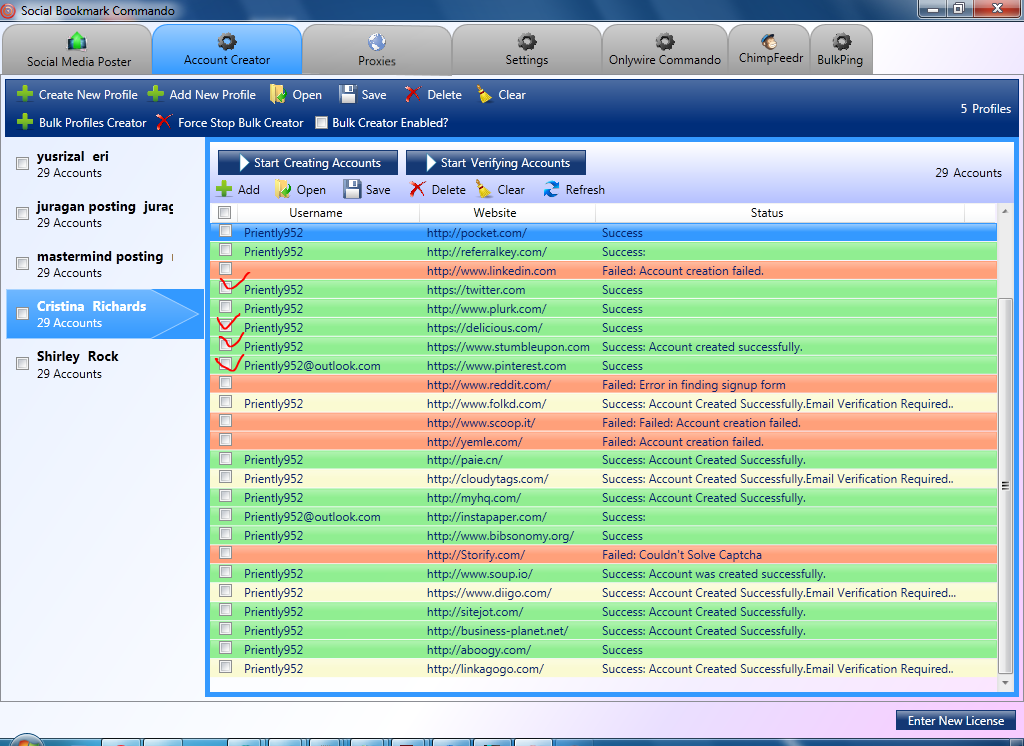Click the Refresh arrows icon
This screenshot has height=746, width=1024.
(551, 189)
